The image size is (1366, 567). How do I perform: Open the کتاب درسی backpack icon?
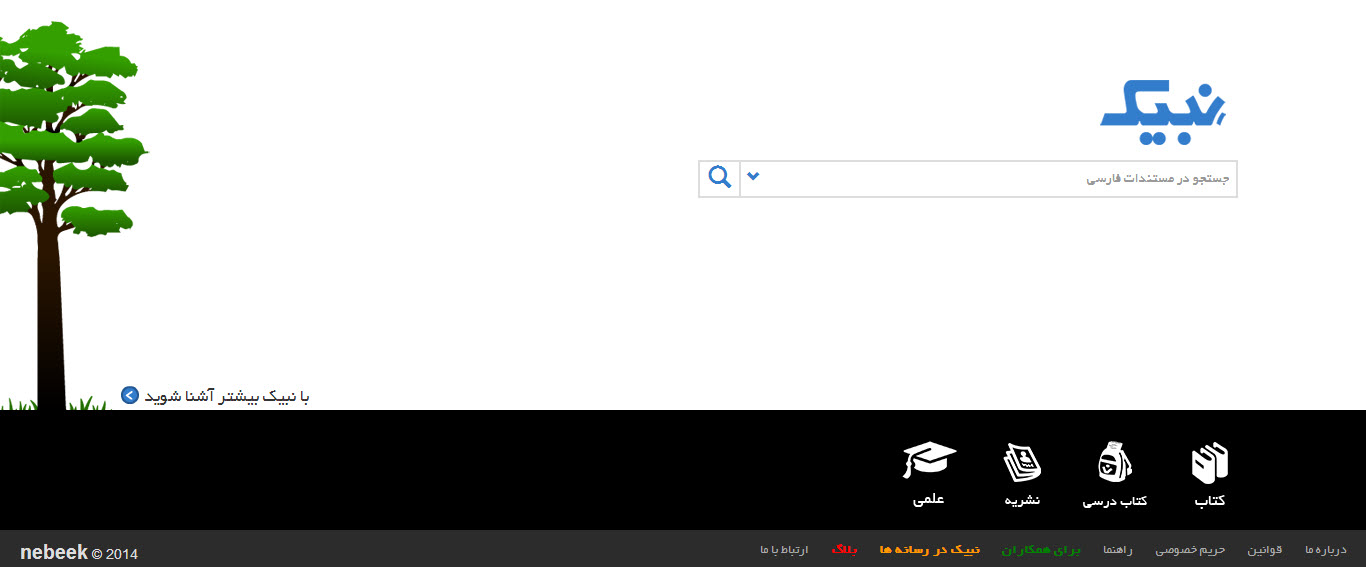[1114, 462]
